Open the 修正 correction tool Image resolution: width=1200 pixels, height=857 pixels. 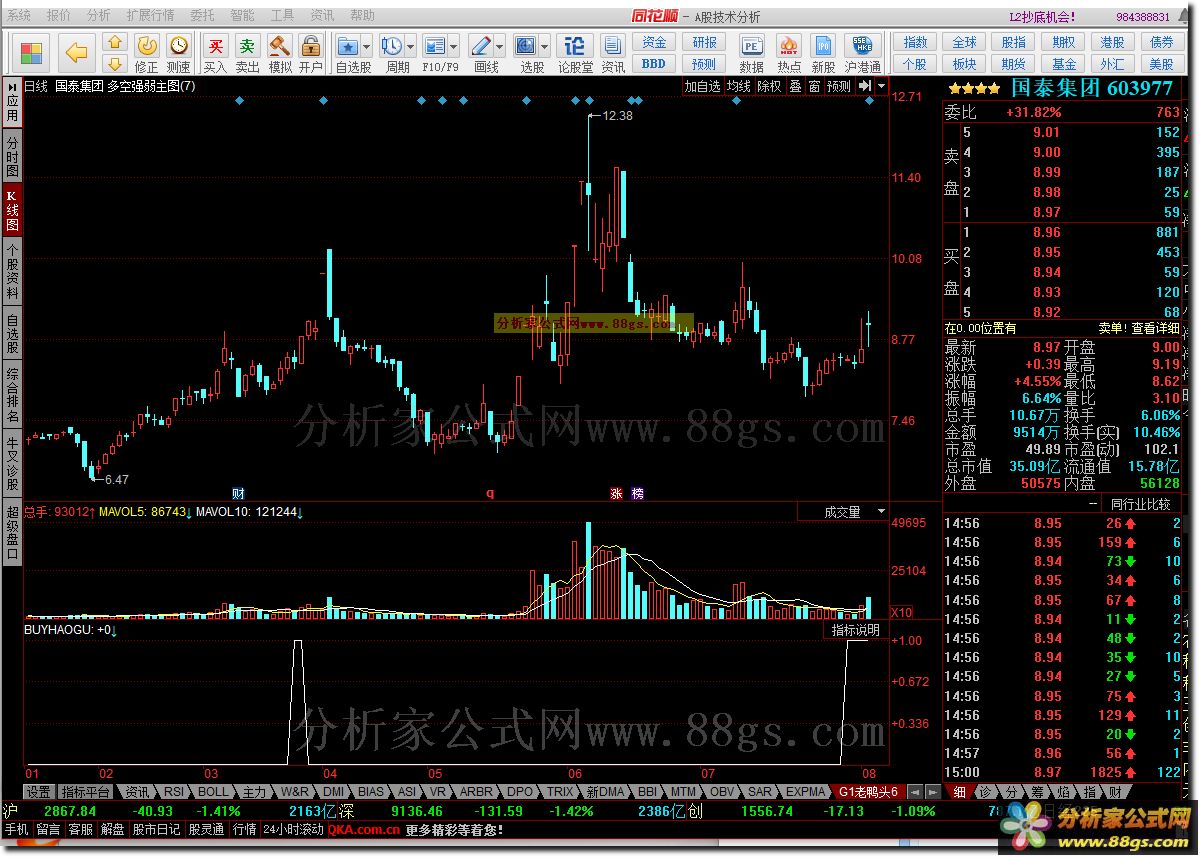[x=147, y=53]
